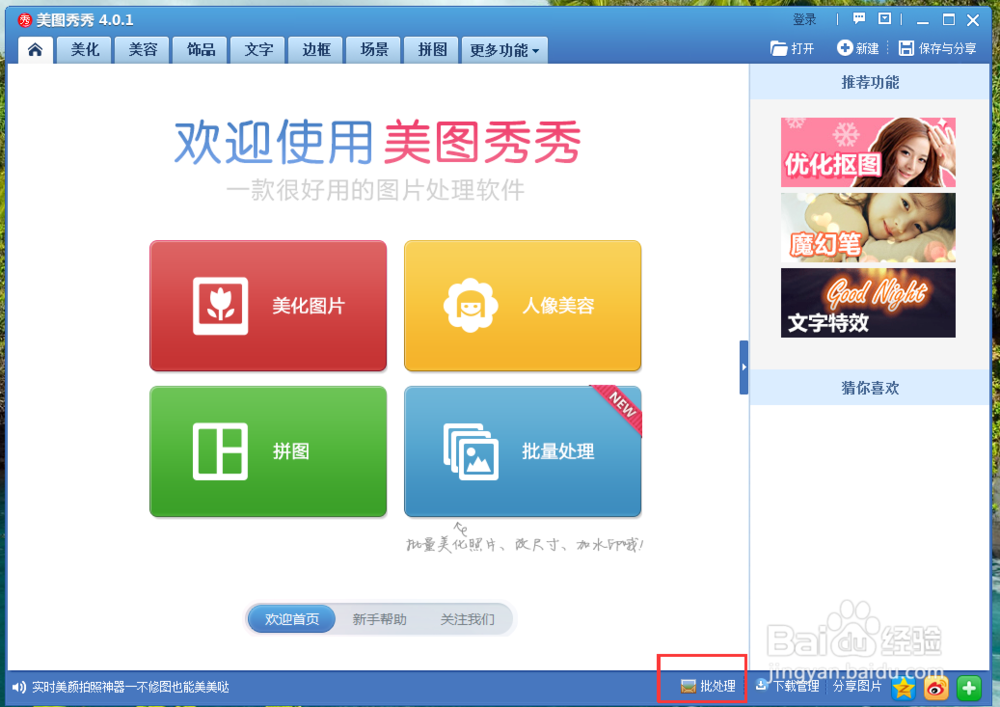
Task: Select the 场景 tab
Action: click(374, 50)
